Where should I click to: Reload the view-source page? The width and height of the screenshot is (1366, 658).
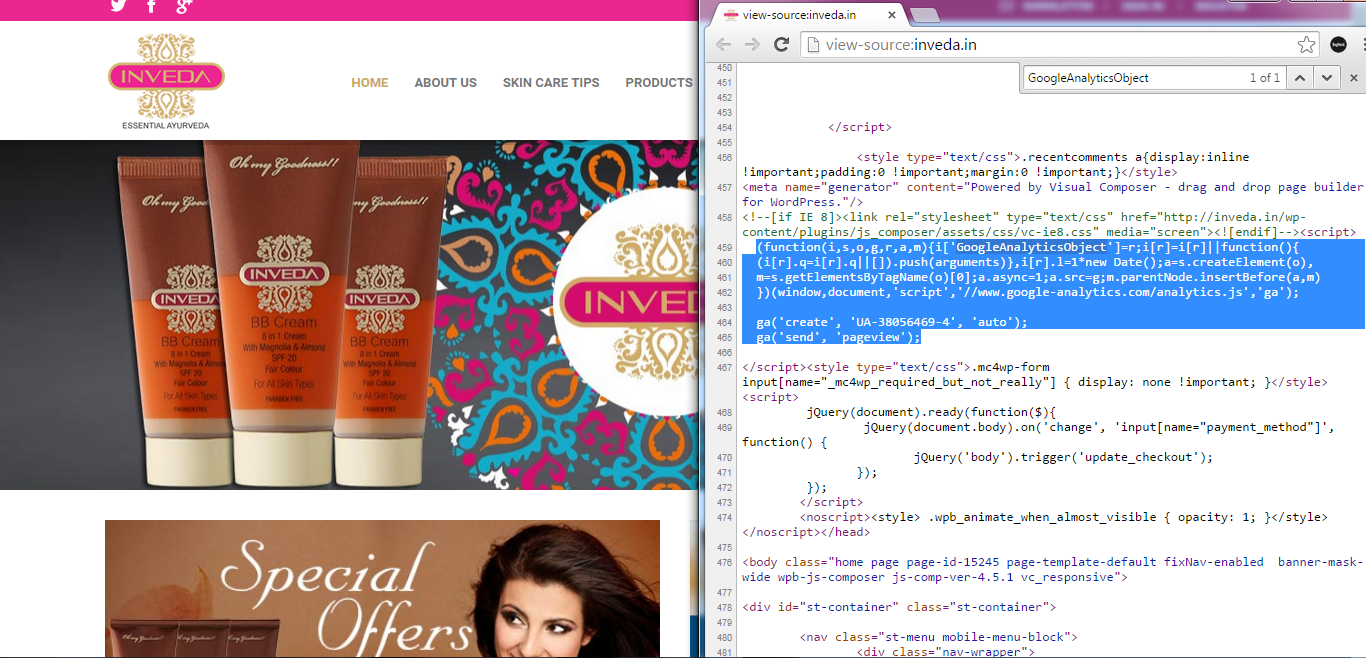(x=782, y=45)
